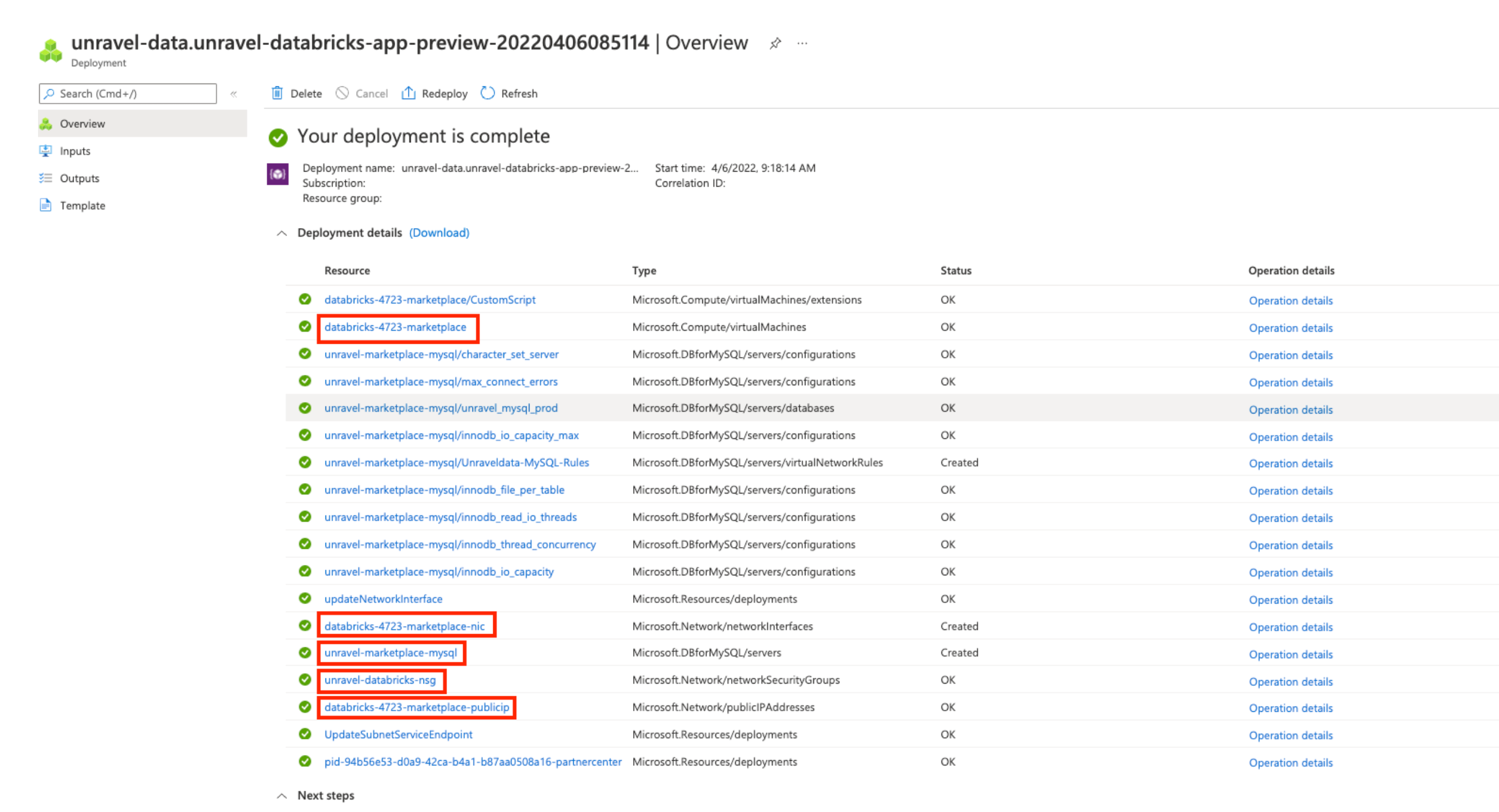Screen dimensions: 1499x812
Task: Open the Overview menu item
Action: (142, 123)
